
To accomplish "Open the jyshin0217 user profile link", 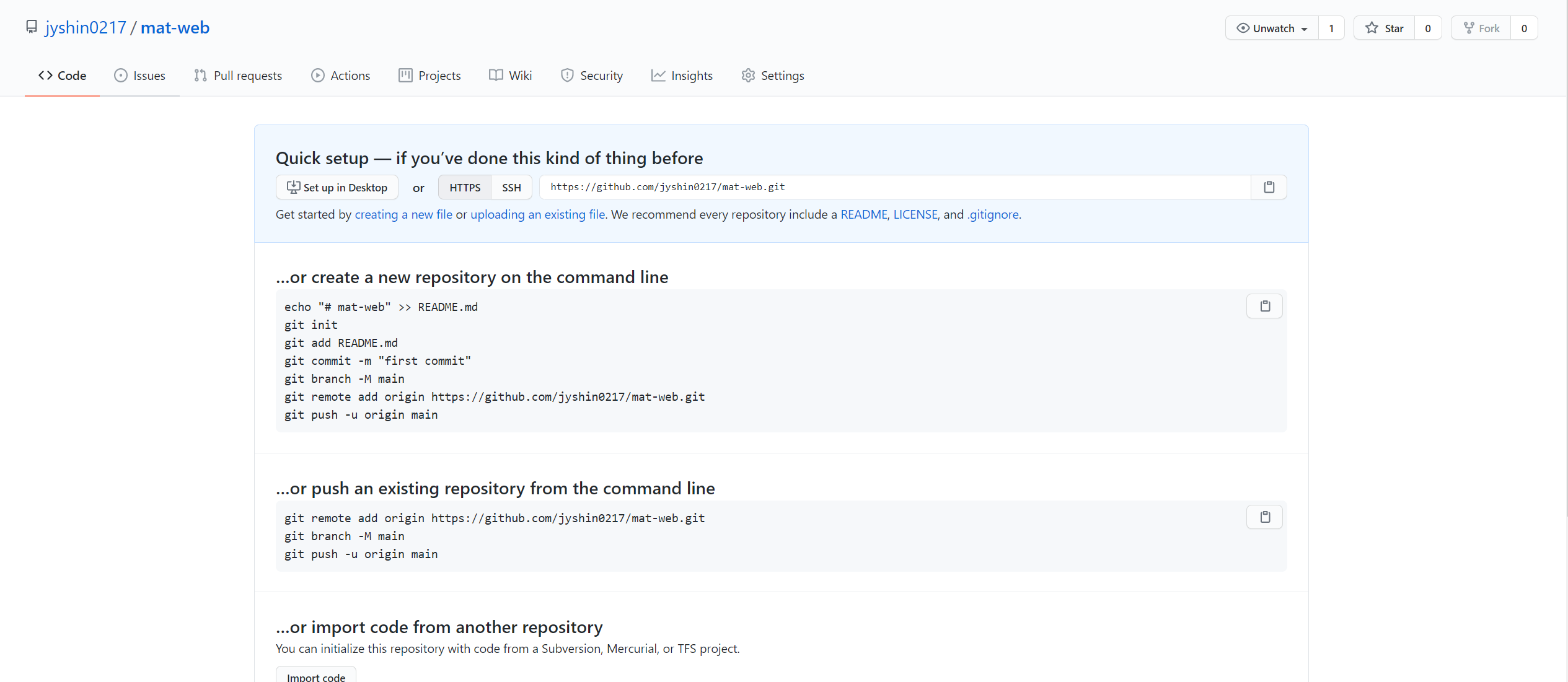I will pos(86,28).
